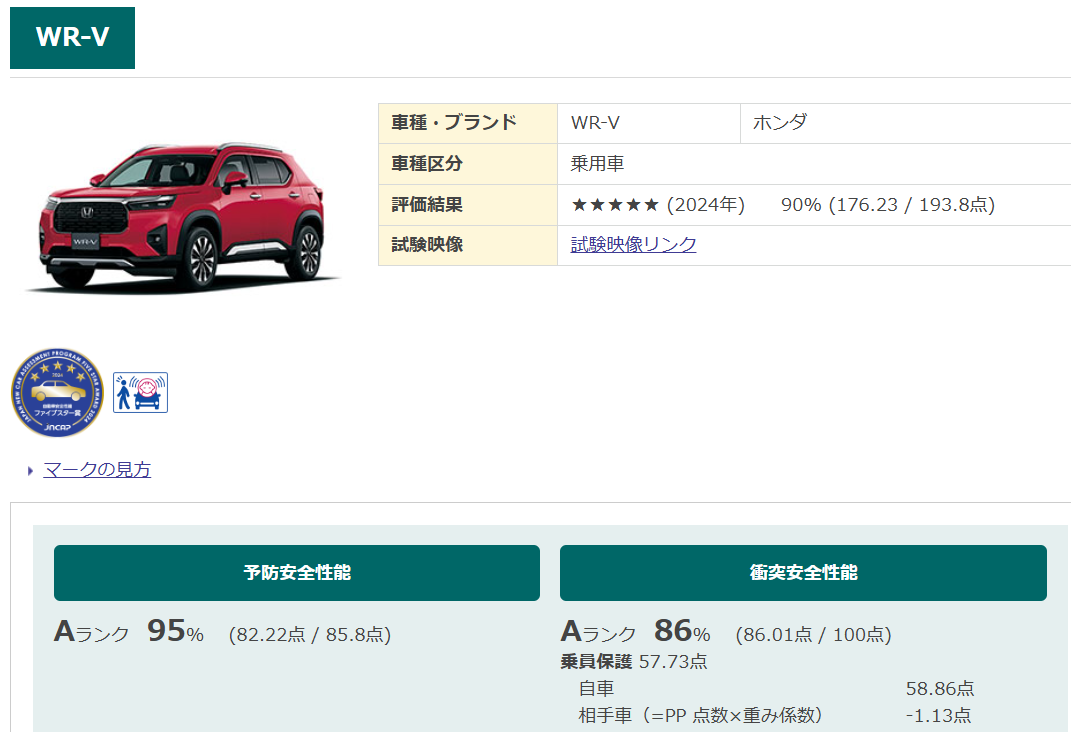Click the pedestrian detection braking icon
1071x732 pixels.
point(140,393)
